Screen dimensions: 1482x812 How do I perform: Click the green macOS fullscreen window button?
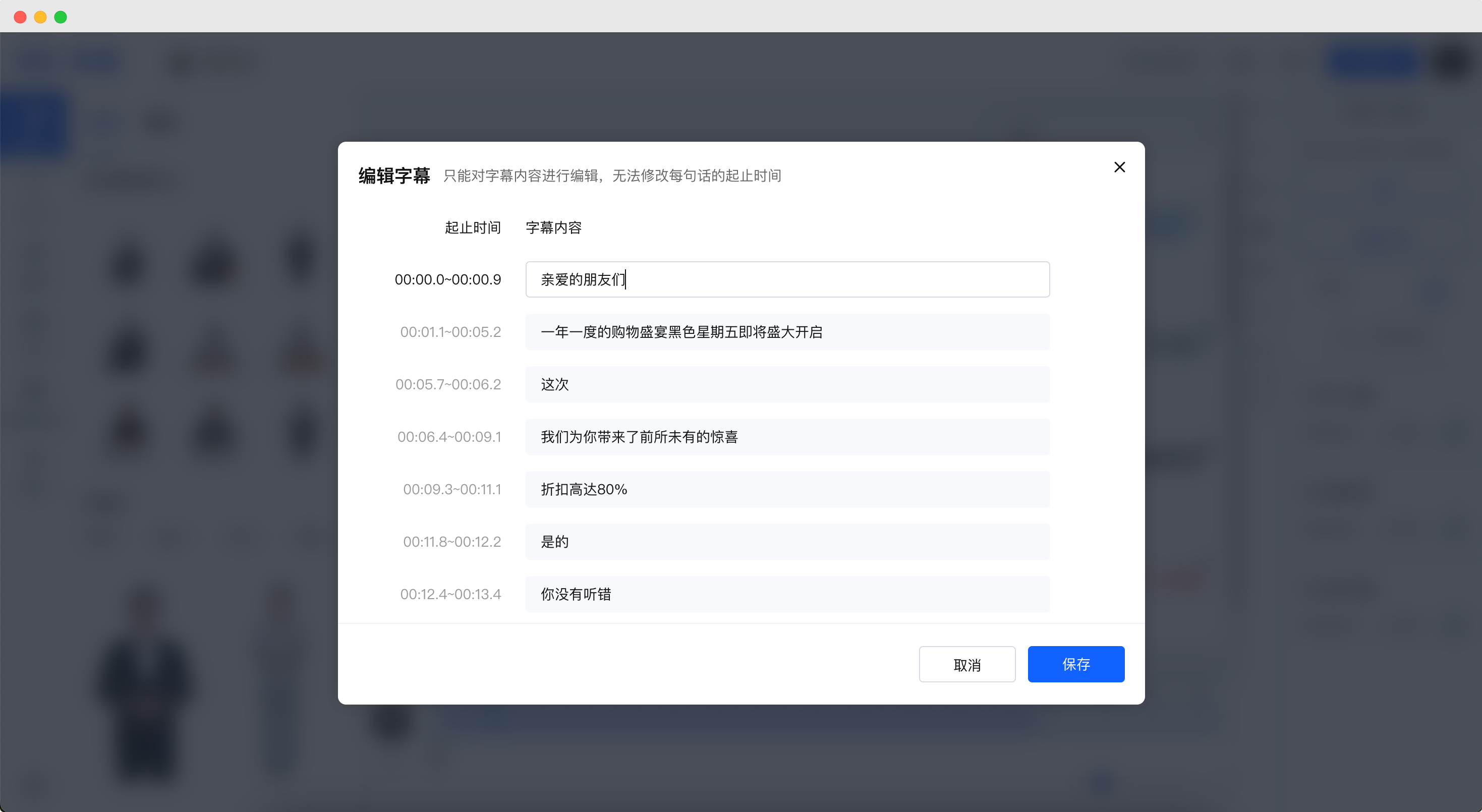click(x=61, y=17)
